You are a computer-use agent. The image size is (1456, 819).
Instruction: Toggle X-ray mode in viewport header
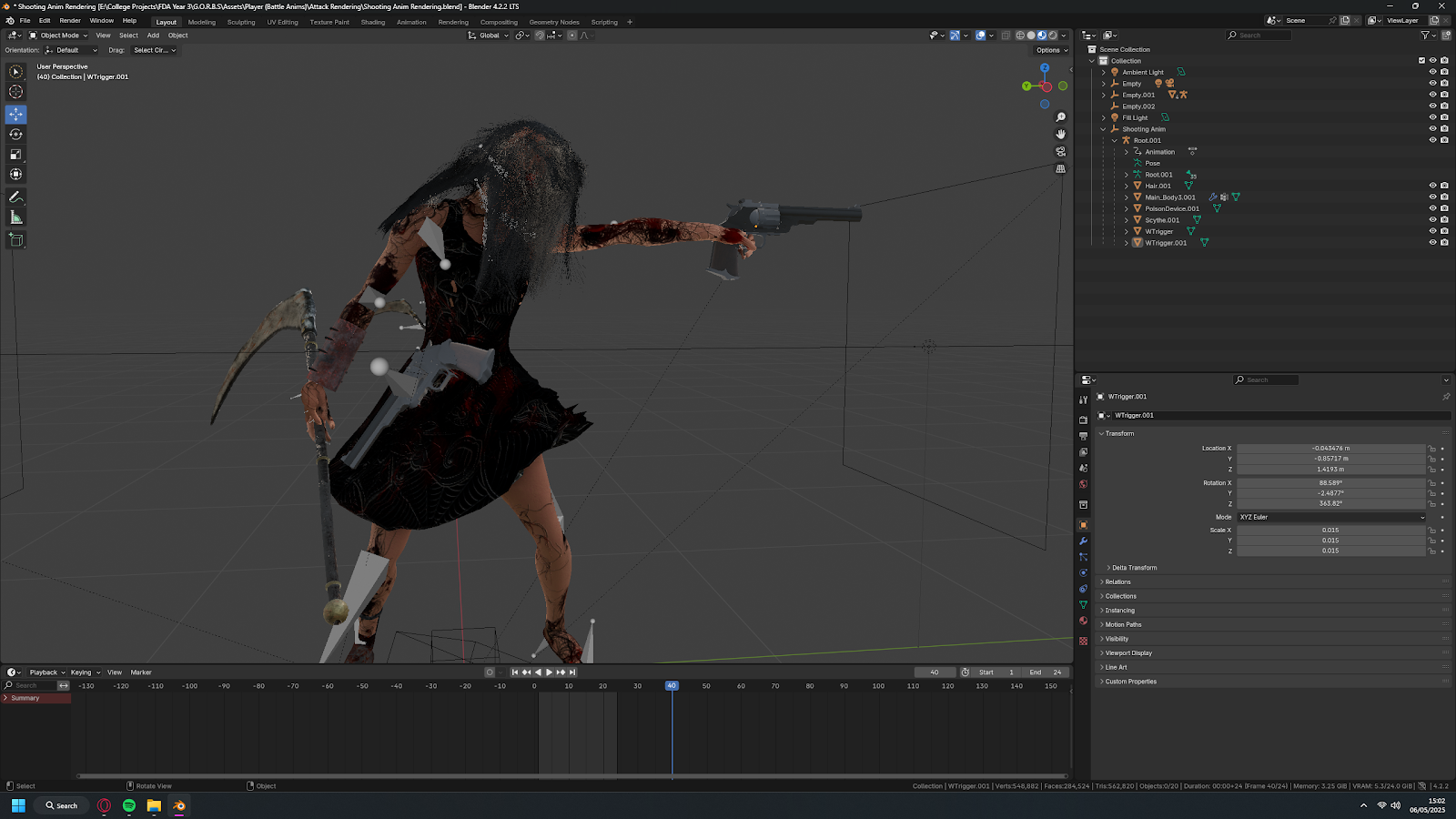(x=1006, y=35)
